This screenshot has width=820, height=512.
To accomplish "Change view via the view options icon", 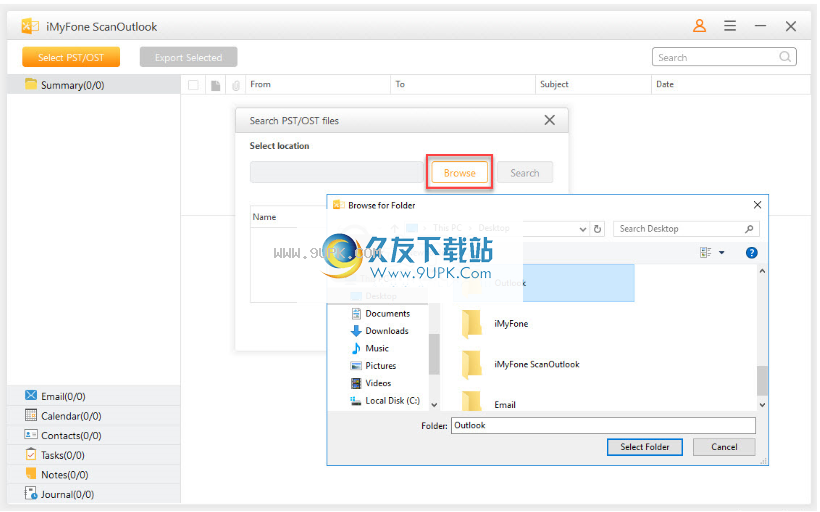I will pos(705,253).
